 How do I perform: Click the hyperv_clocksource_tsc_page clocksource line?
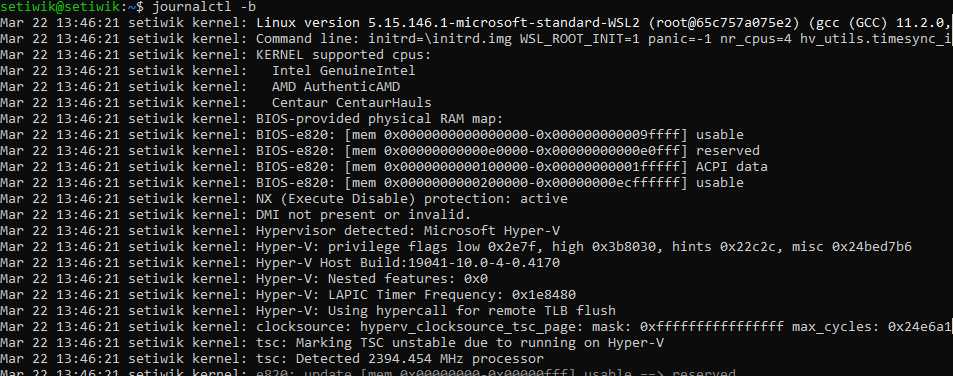click(476, 327)
